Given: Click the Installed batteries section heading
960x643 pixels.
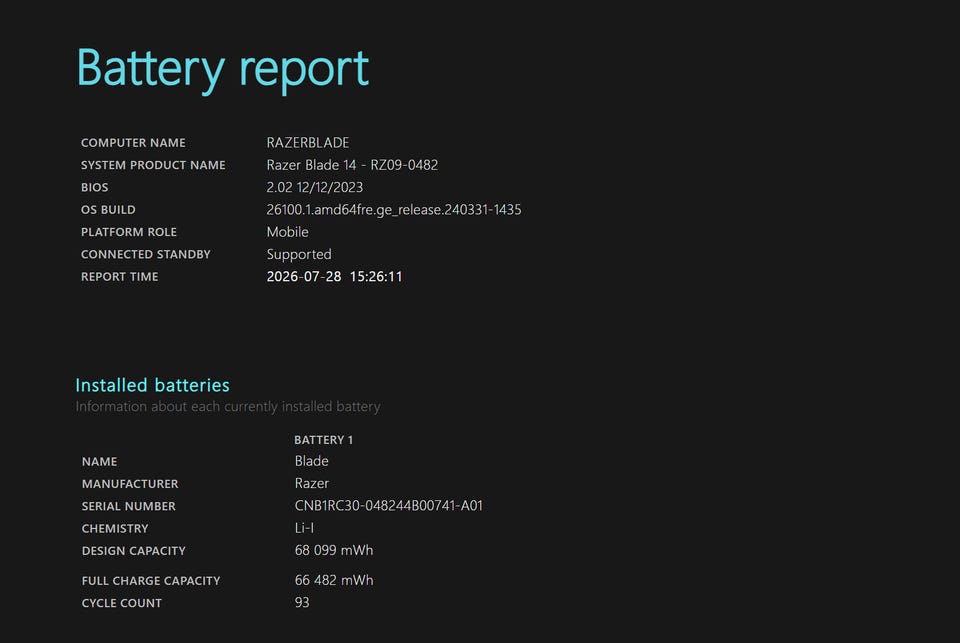Looking at the screenshot, I should pyautogui.click(x=152, y=385).
